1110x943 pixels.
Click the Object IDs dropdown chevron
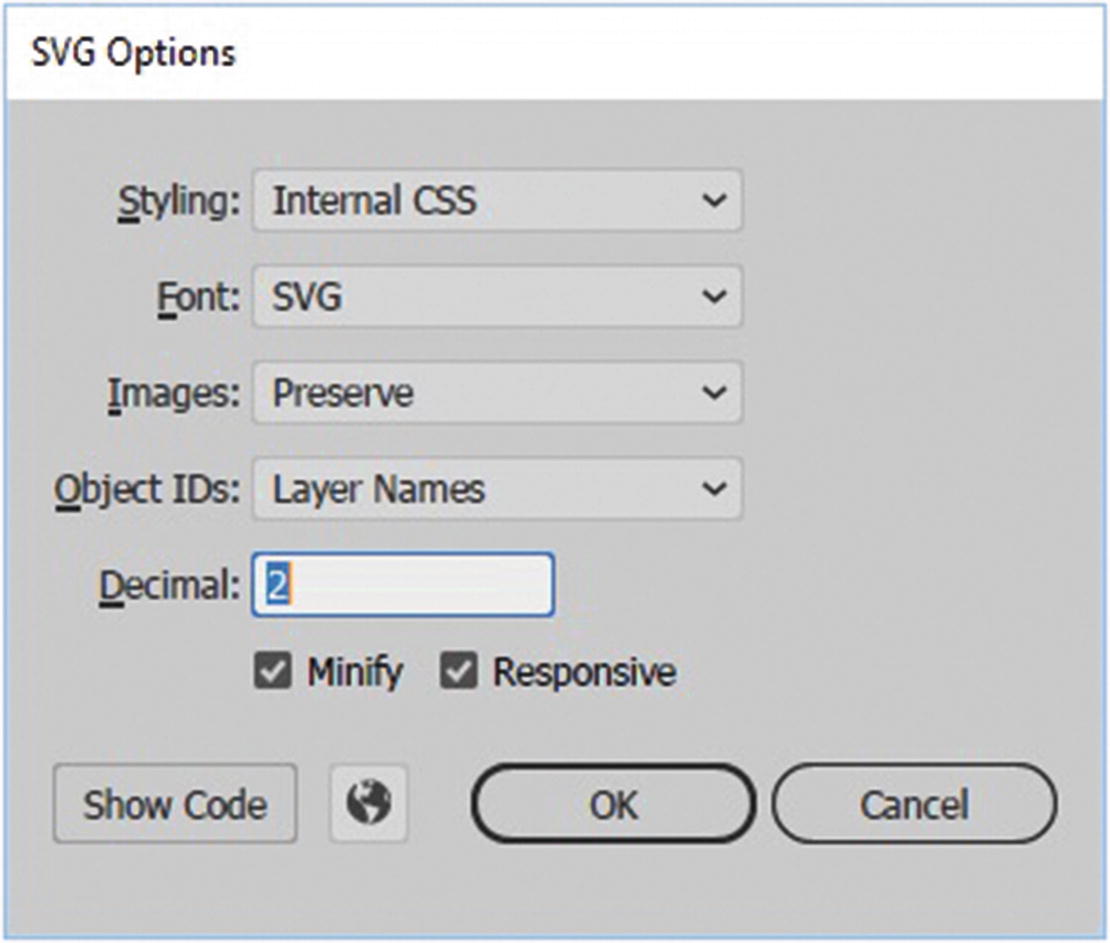[713, 489]
